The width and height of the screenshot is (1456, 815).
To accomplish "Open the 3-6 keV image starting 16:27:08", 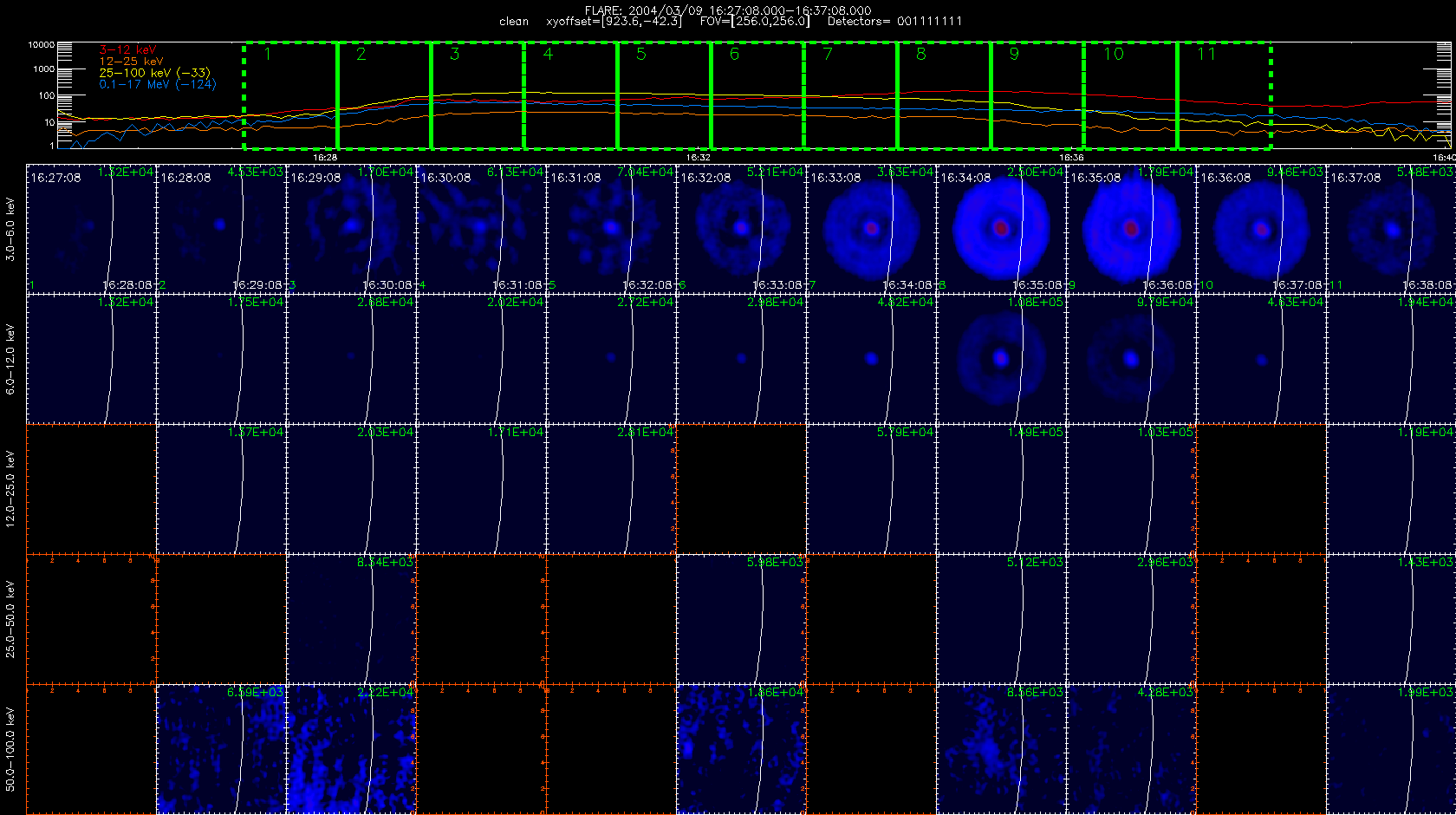I will click(x=92, y=229).
